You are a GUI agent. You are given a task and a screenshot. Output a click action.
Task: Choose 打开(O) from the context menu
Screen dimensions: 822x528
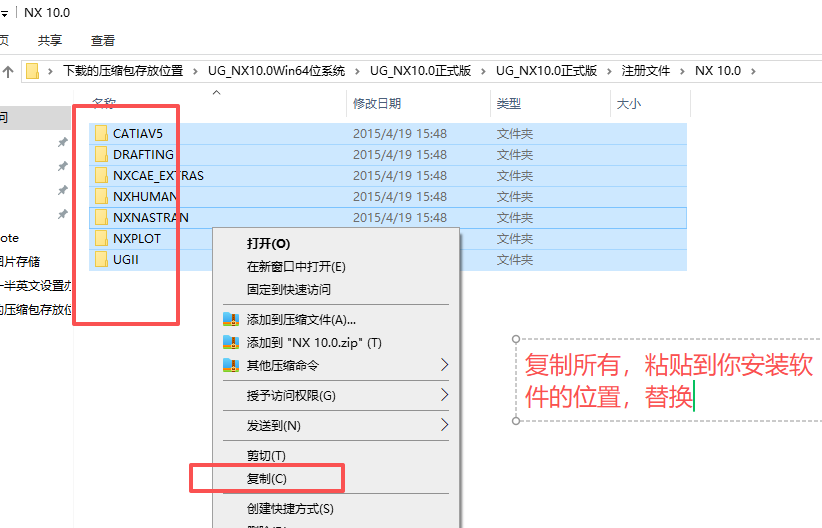click(336, 244)
